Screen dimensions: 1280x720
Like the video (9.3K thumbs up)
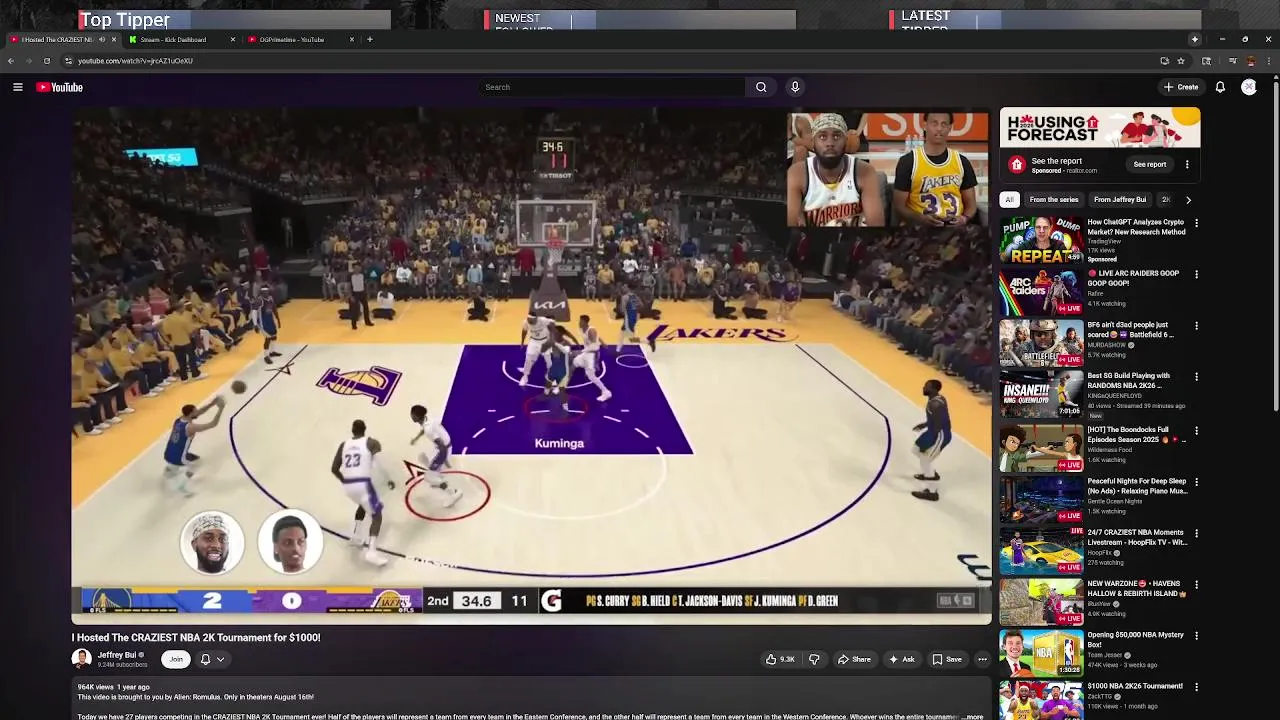tap(780, 659)
